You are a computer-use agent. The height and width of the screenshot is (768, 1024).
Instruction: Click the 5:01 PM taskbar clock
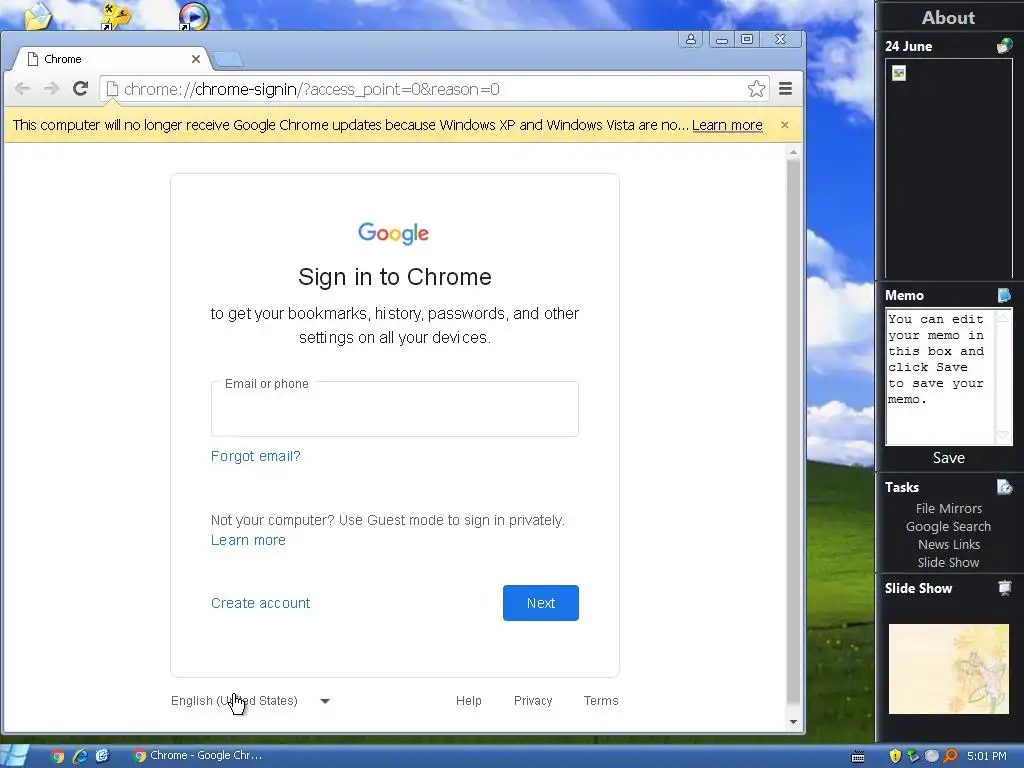(987, 756)
